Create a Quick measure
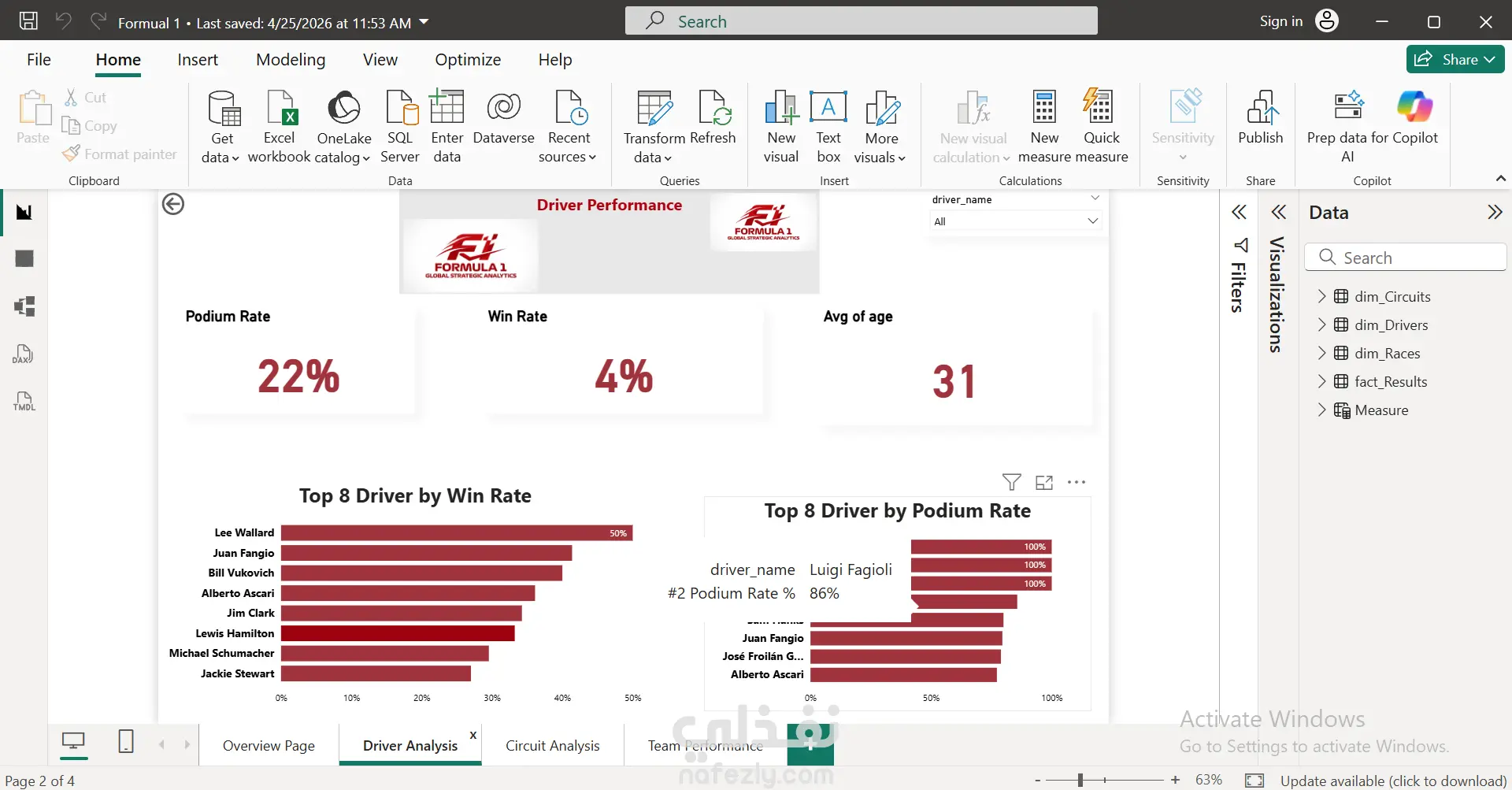Viewport: 1512px width, 790px height. 1101,126
